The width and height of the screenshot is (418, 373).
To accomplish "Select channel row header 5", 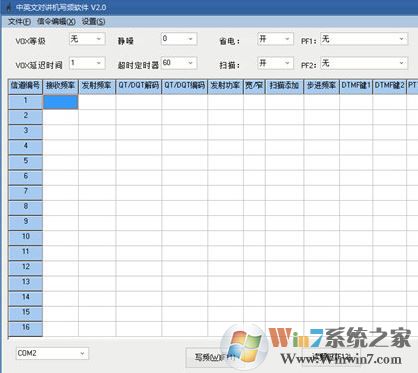I will click(25, 162).
